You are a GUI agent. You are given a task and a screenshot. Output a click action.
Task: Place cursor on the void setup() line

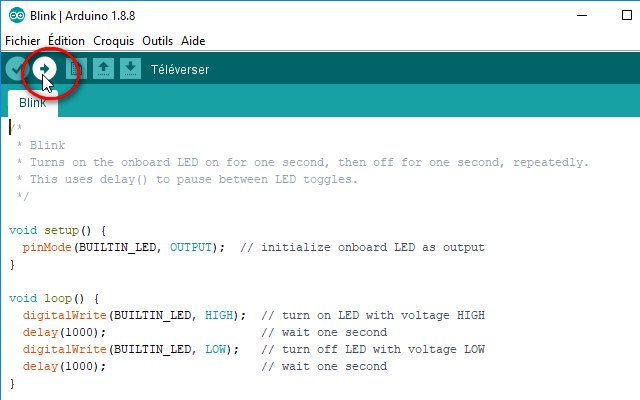coord(58,231)
